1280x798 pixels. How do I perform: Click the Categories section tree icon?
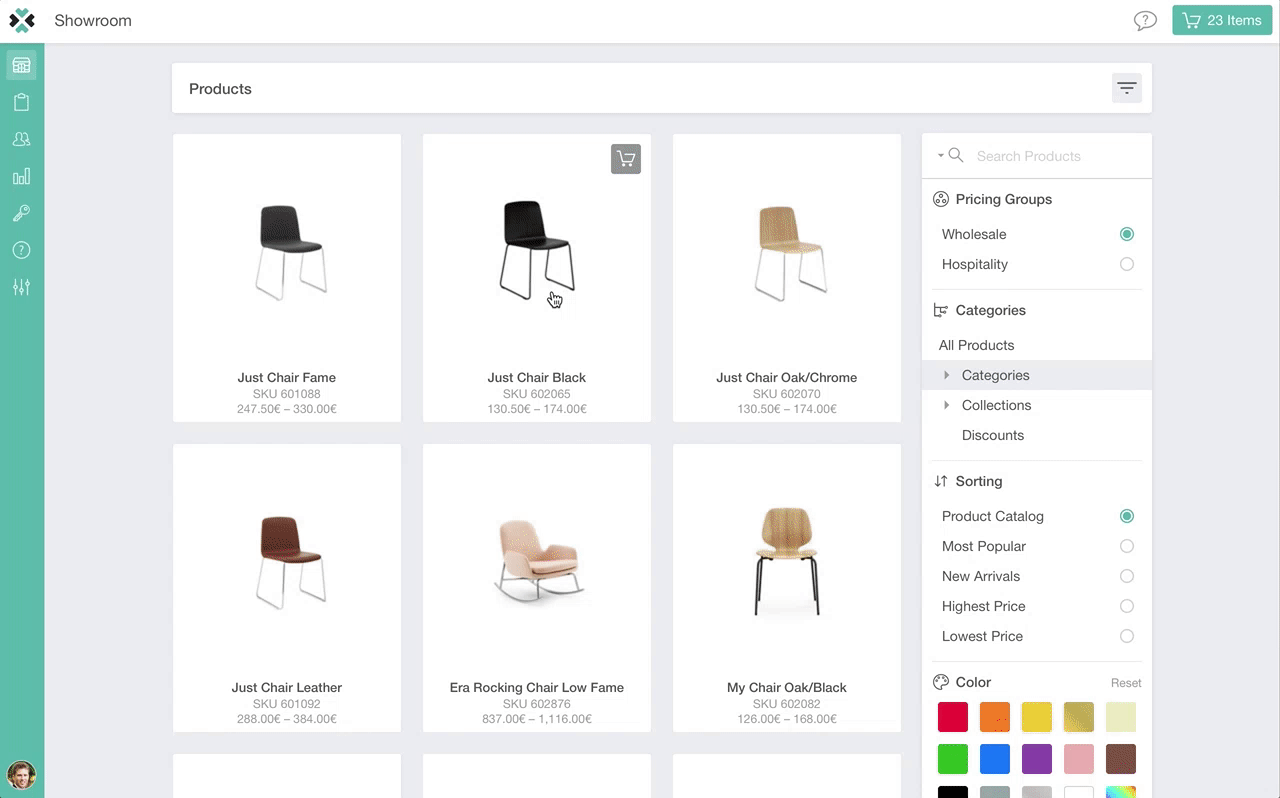[x=940, y=310]
